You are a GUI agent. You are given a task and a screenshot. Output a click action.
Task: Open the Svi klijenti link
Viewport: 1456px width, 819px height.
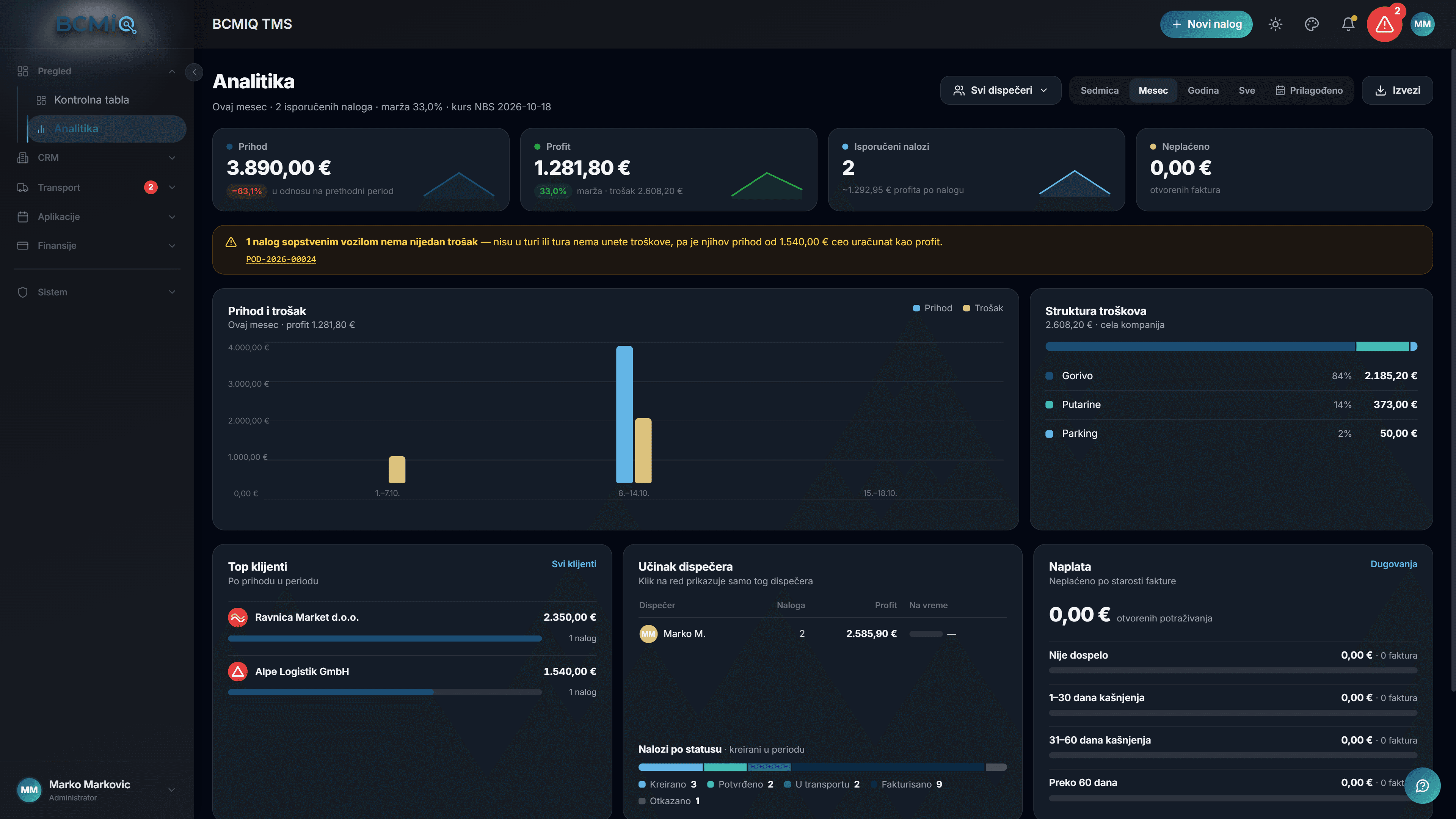pyautogui.click(x=574, y=564)
